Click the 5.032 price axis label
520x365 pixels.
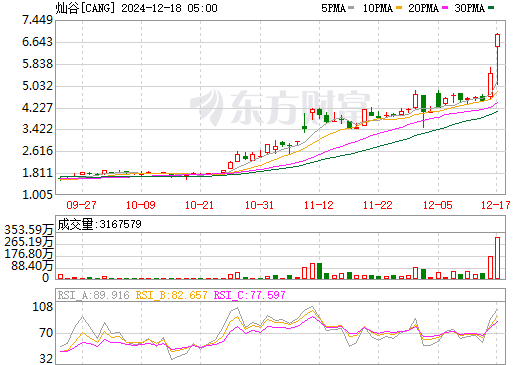point(38,86)
